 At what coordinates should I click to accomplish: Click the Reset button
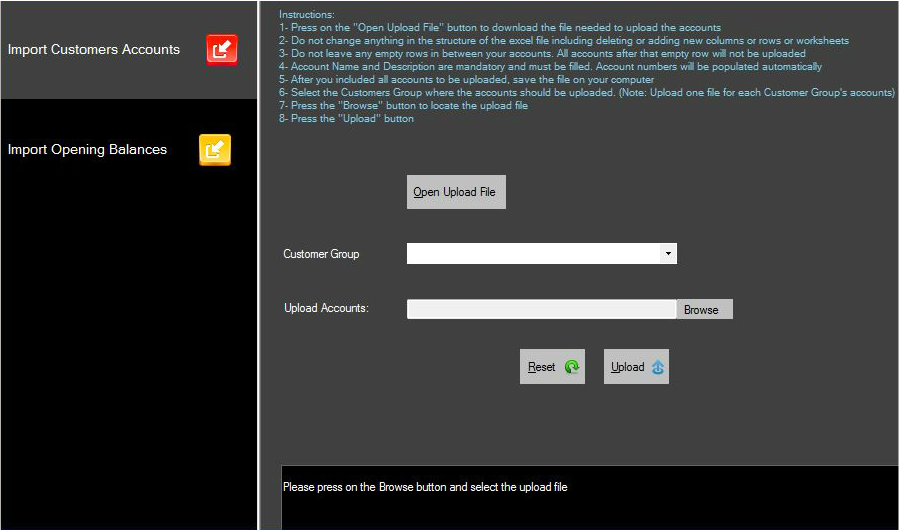[552, 366]
